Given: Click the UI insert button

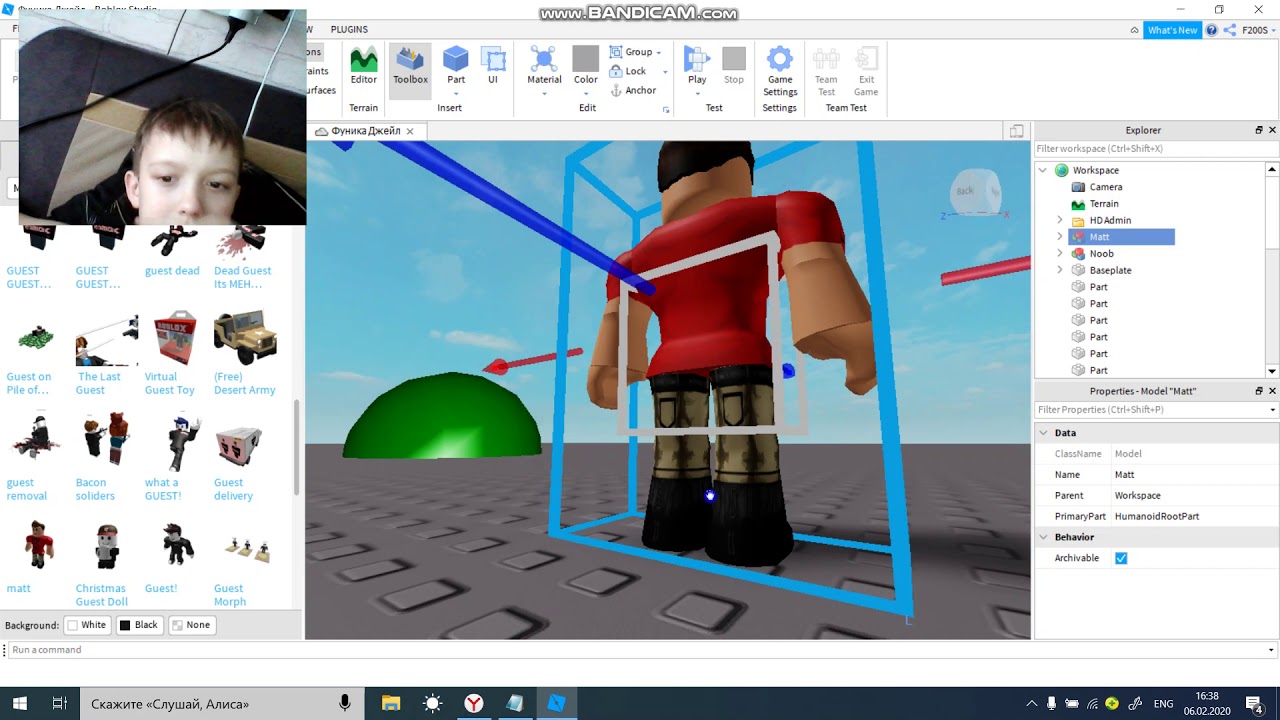Looking at the screenshot, I should click(x=493, y=66).
